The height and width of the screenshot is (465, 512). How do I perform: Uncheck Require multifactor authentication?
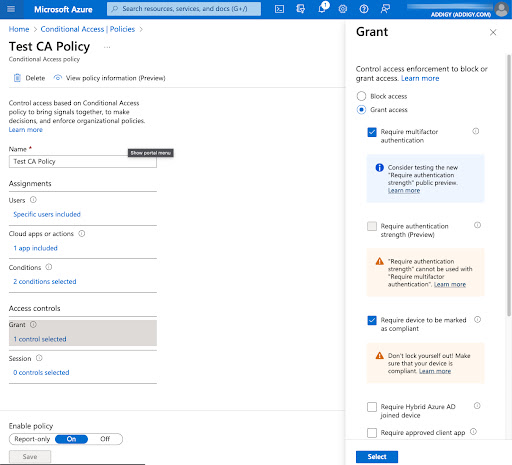pos(372,132)
